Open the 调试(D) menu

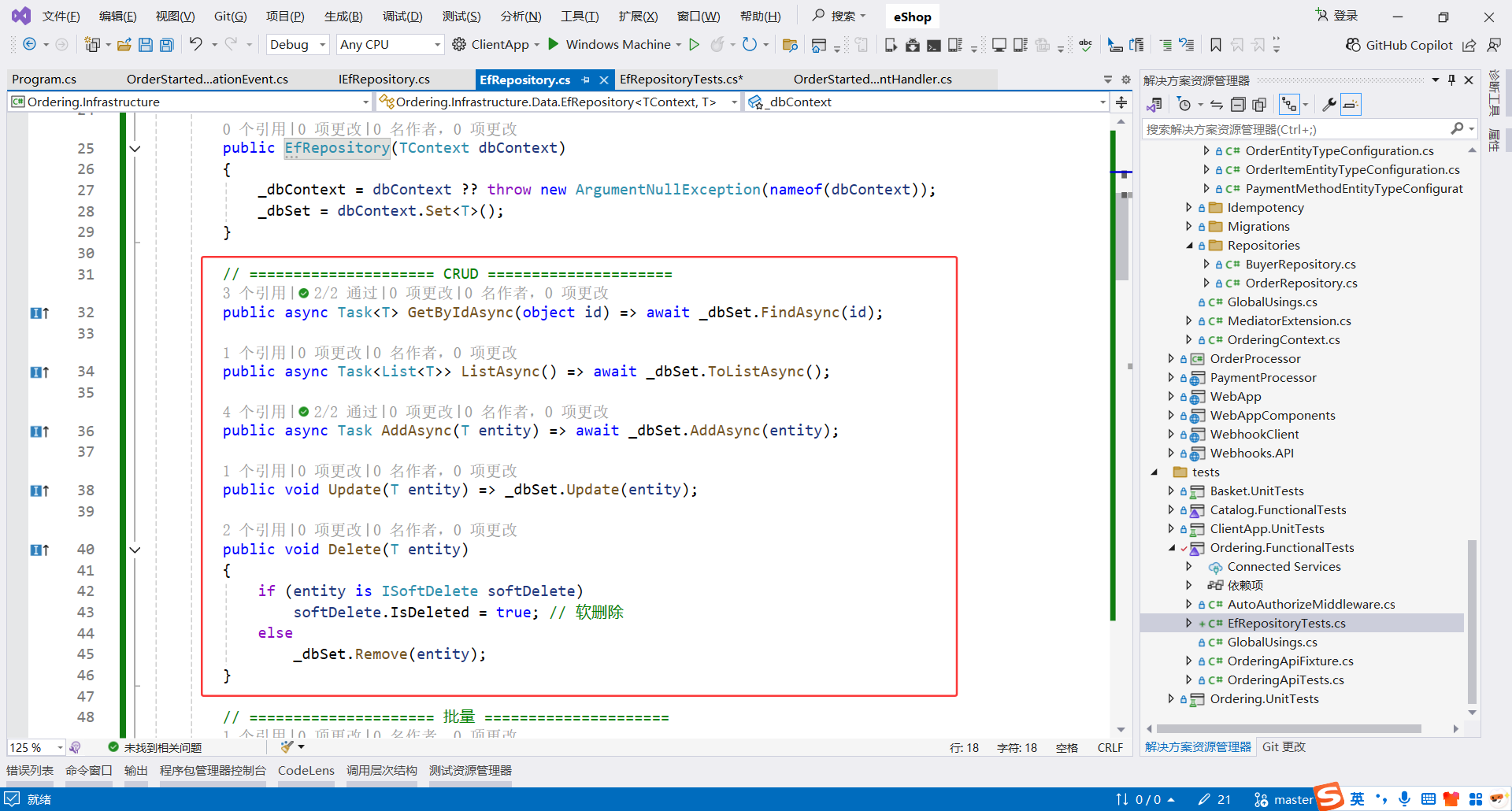(x=402, y=17)
